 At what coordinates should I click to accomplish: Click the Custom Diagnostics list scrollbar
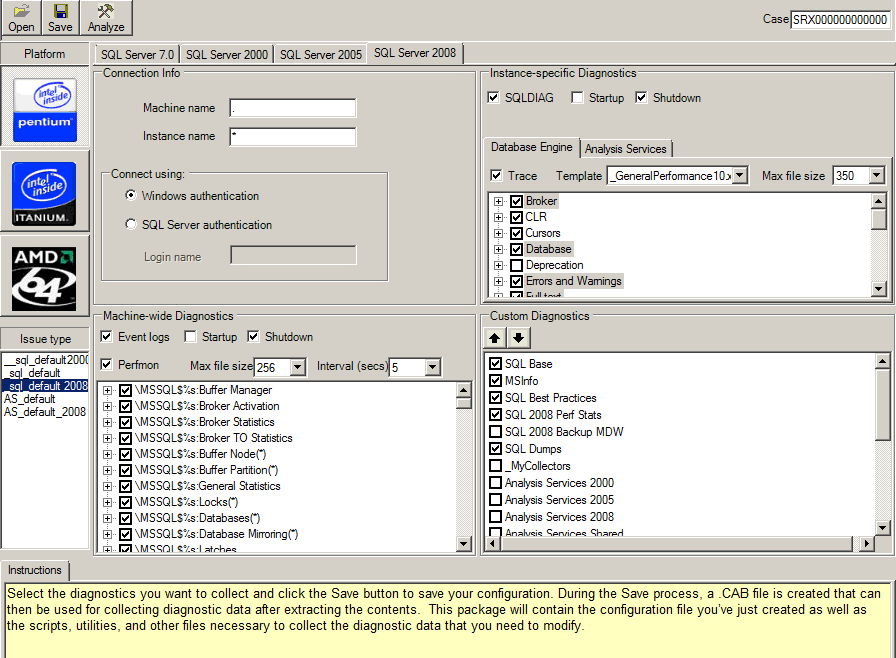pyautogui.click(x=881, y=450)
